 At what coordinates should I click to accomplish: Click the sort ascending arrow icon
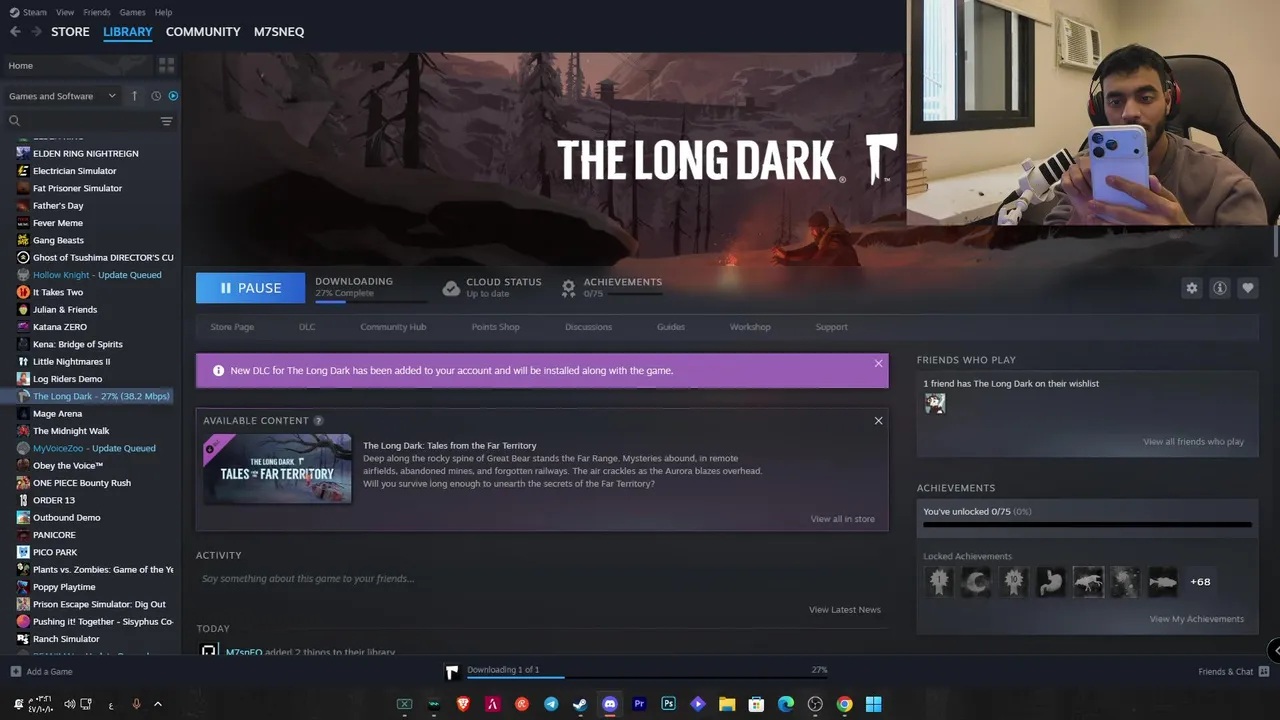coord(135,96)
